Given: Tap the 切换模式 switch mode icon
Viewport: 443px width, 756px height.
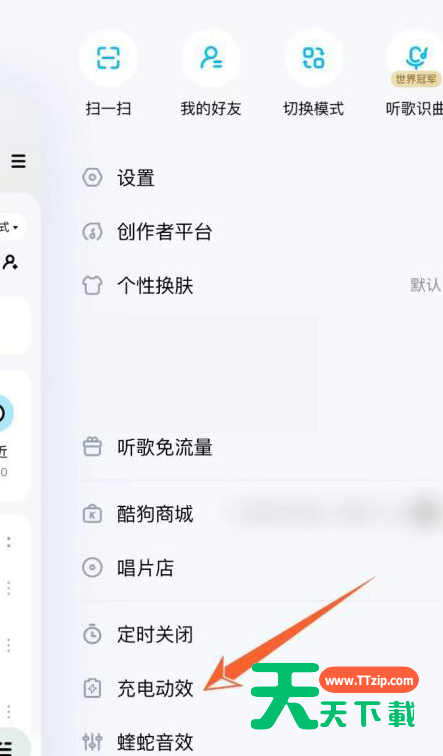Looking at the screenshot, I should tap(313, 58).
